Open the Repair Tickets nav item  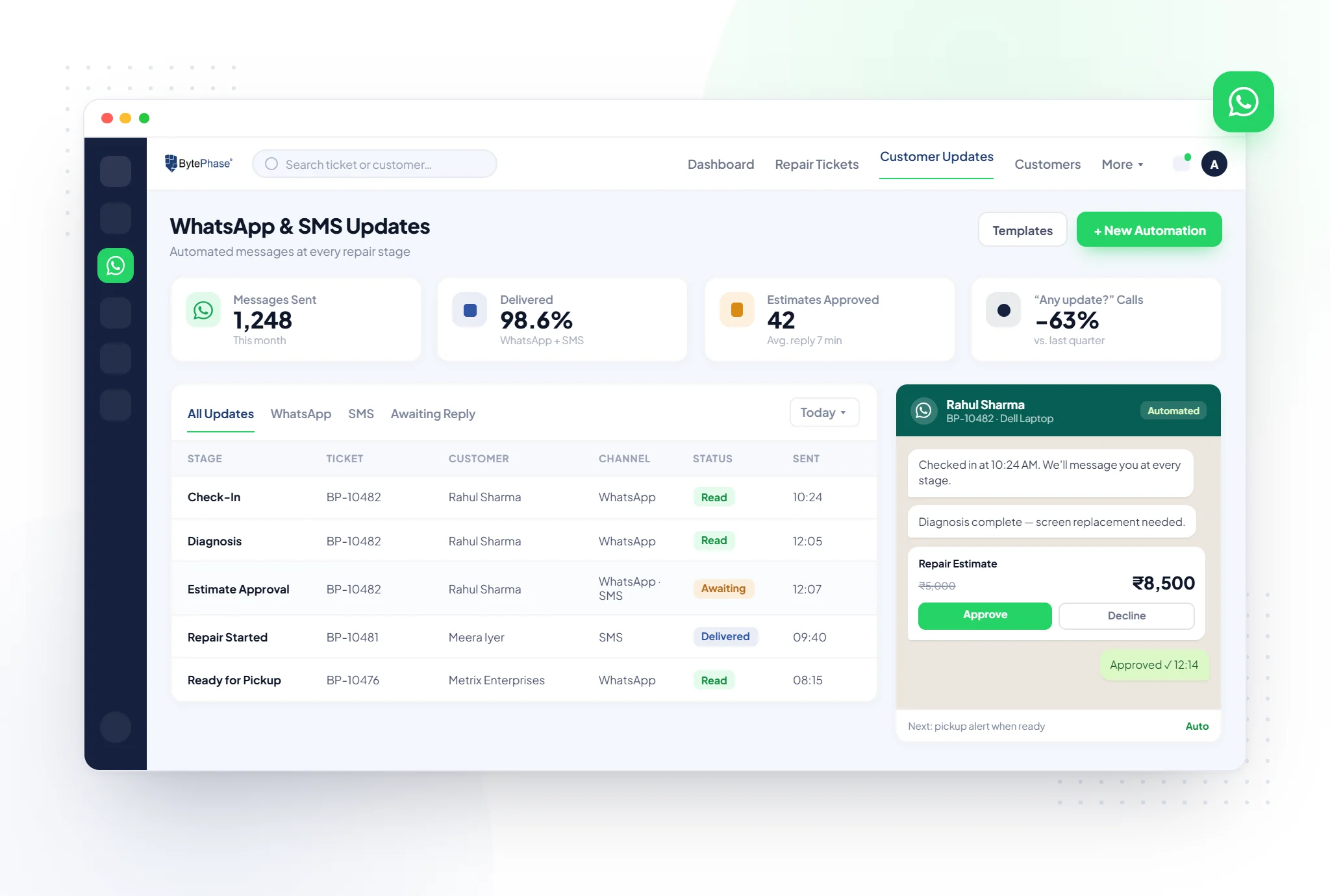[x=816, y=165]
